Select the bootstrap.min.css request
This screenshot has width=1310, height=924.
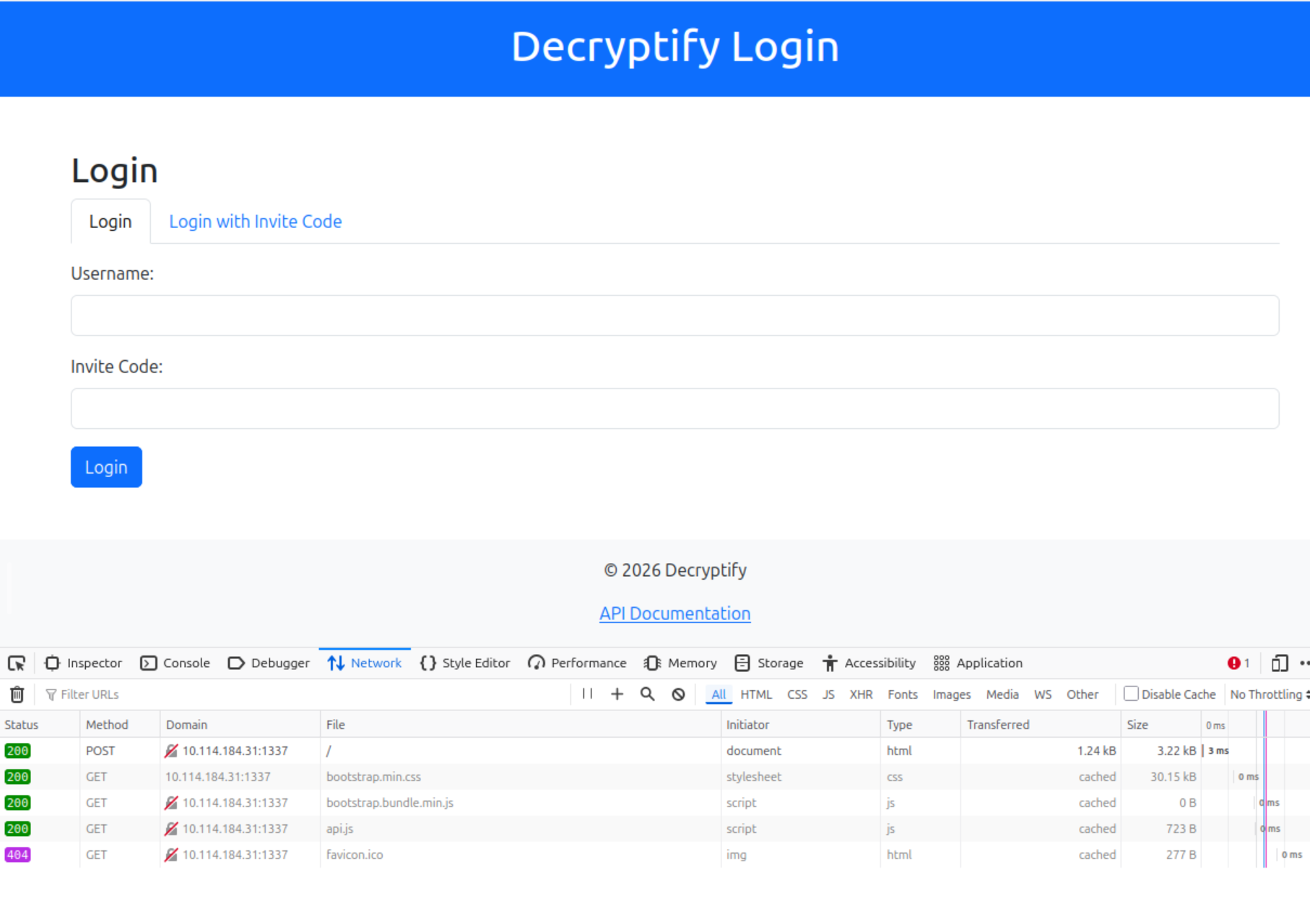point(655,777)
